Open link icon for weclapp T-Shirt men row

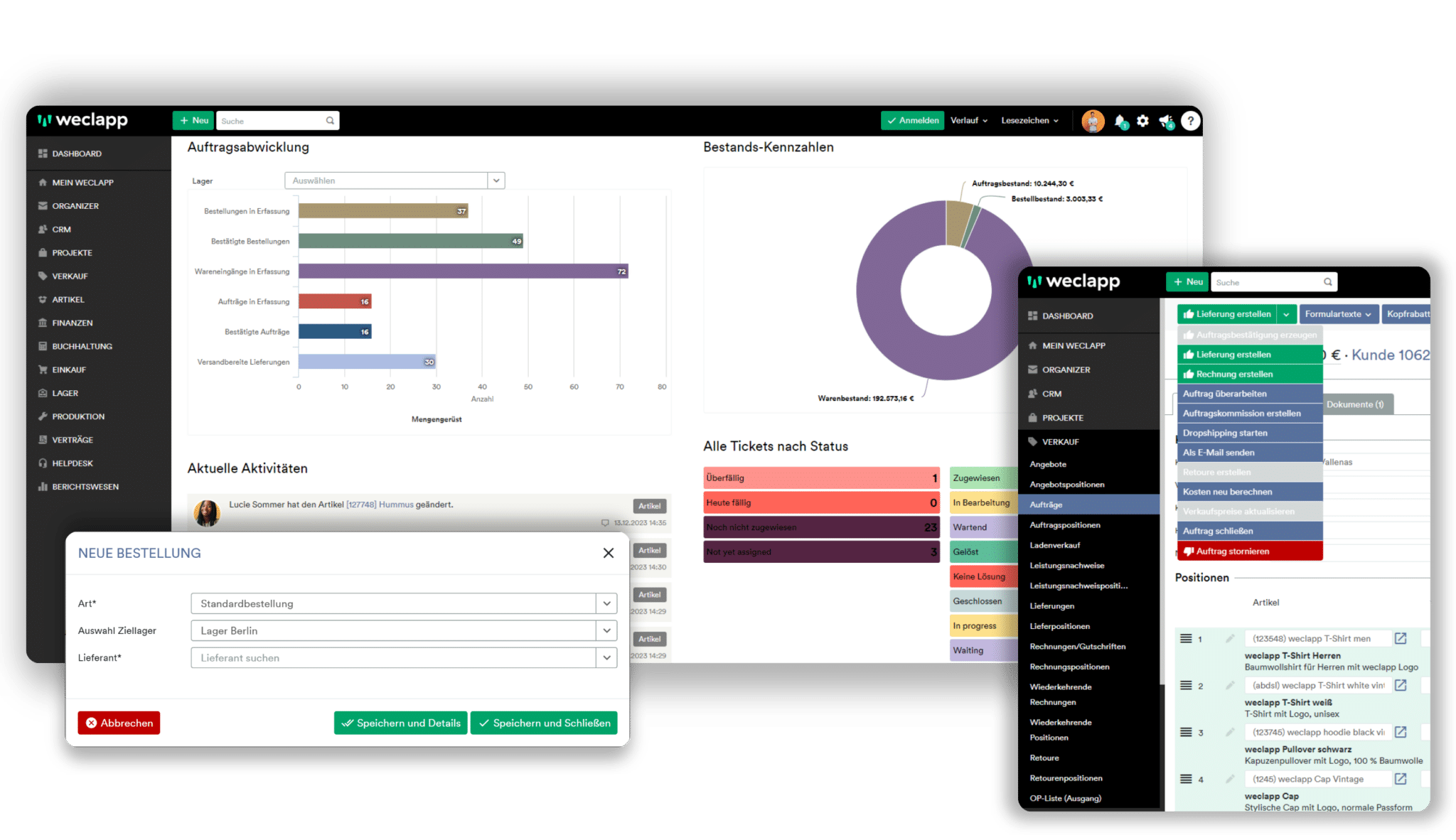1401,638
